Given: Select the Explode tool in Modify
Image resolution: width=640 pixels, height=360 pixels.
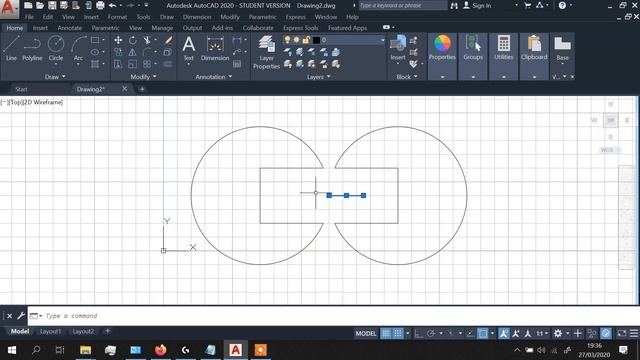Looking at the screenshot, I should [168, 52].
